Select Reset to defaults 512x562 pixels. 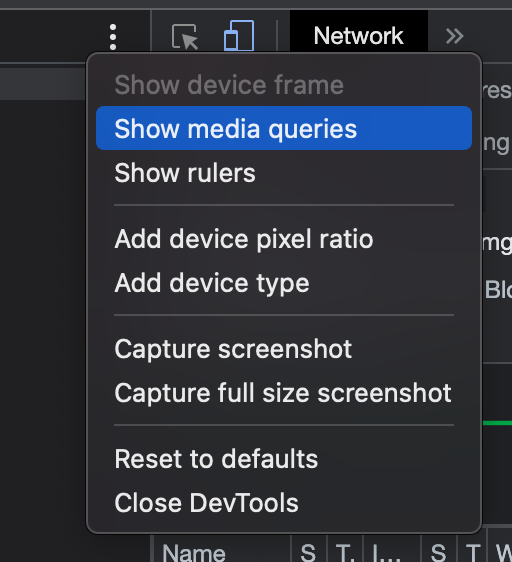coord(284,459)
